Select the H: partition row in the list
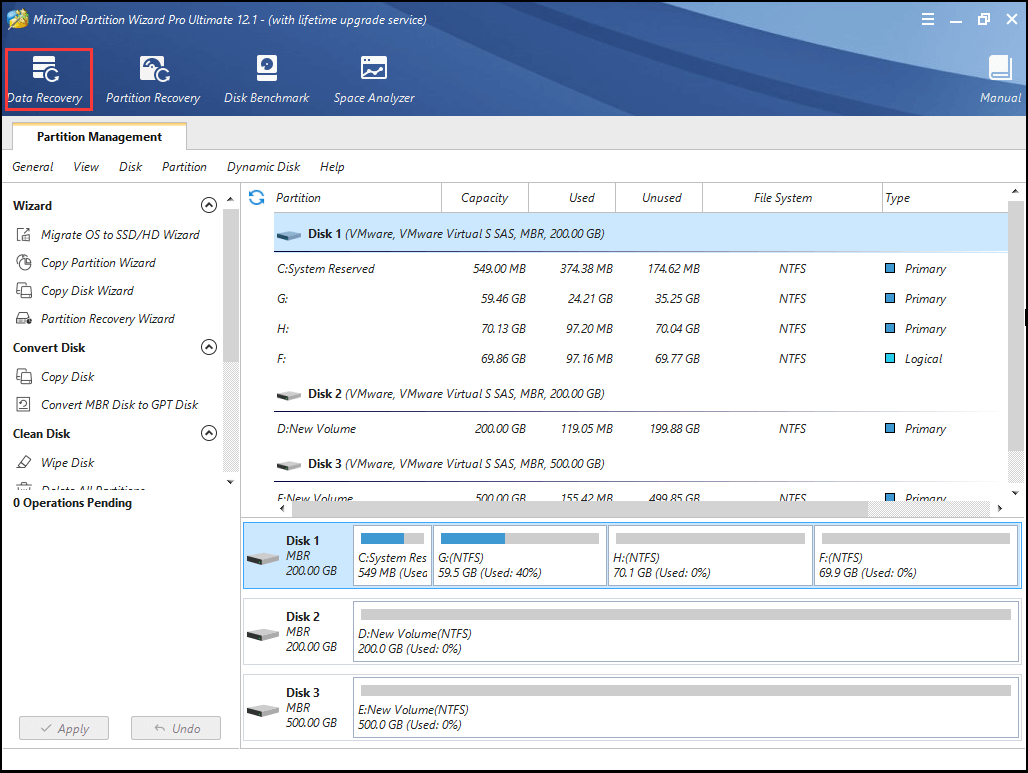The image size is (1028, 773). tap(641, 328)
